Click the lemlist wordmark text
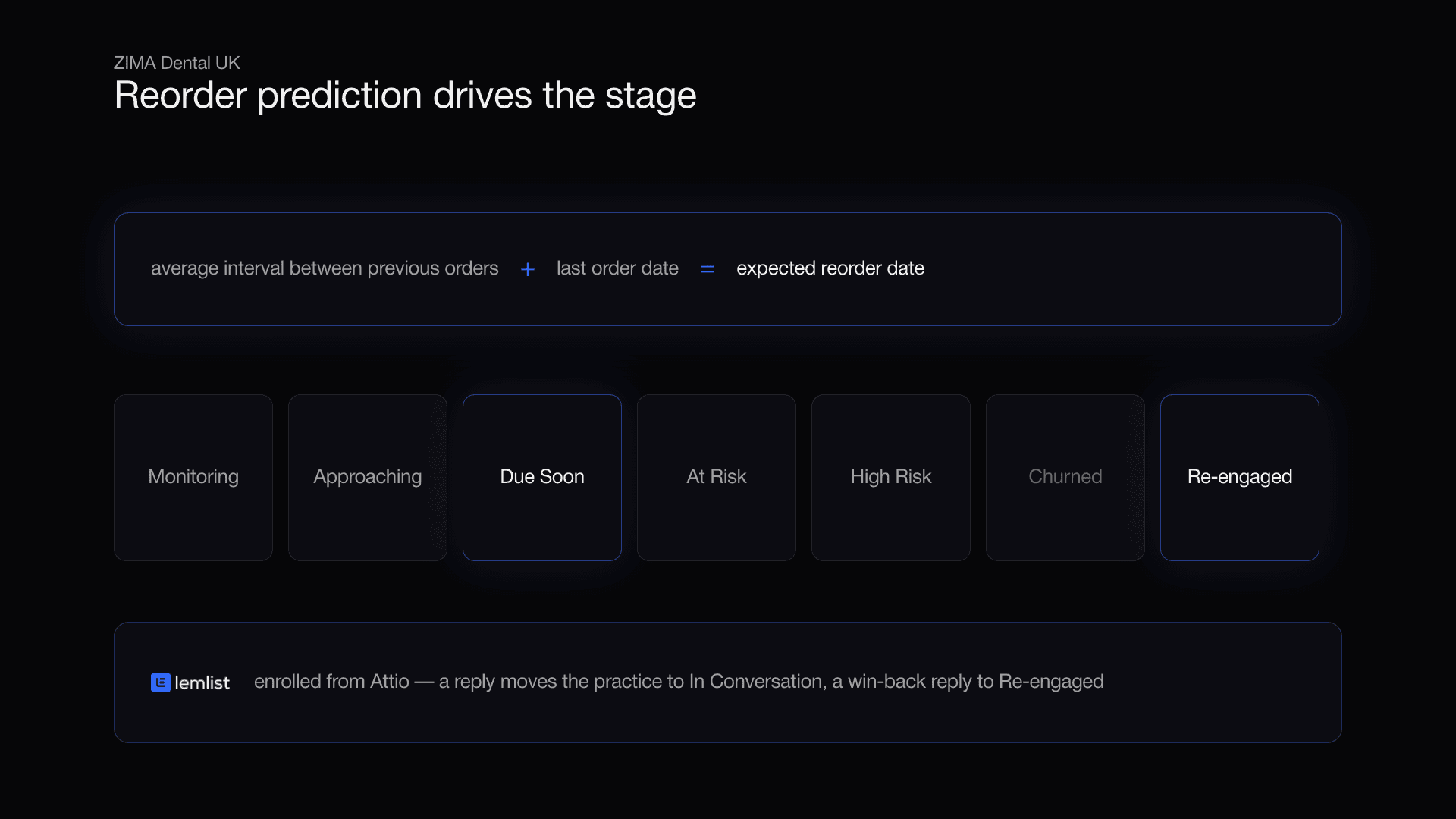Viewport: 1456px width, 819px height. click(x=202, y=682)
